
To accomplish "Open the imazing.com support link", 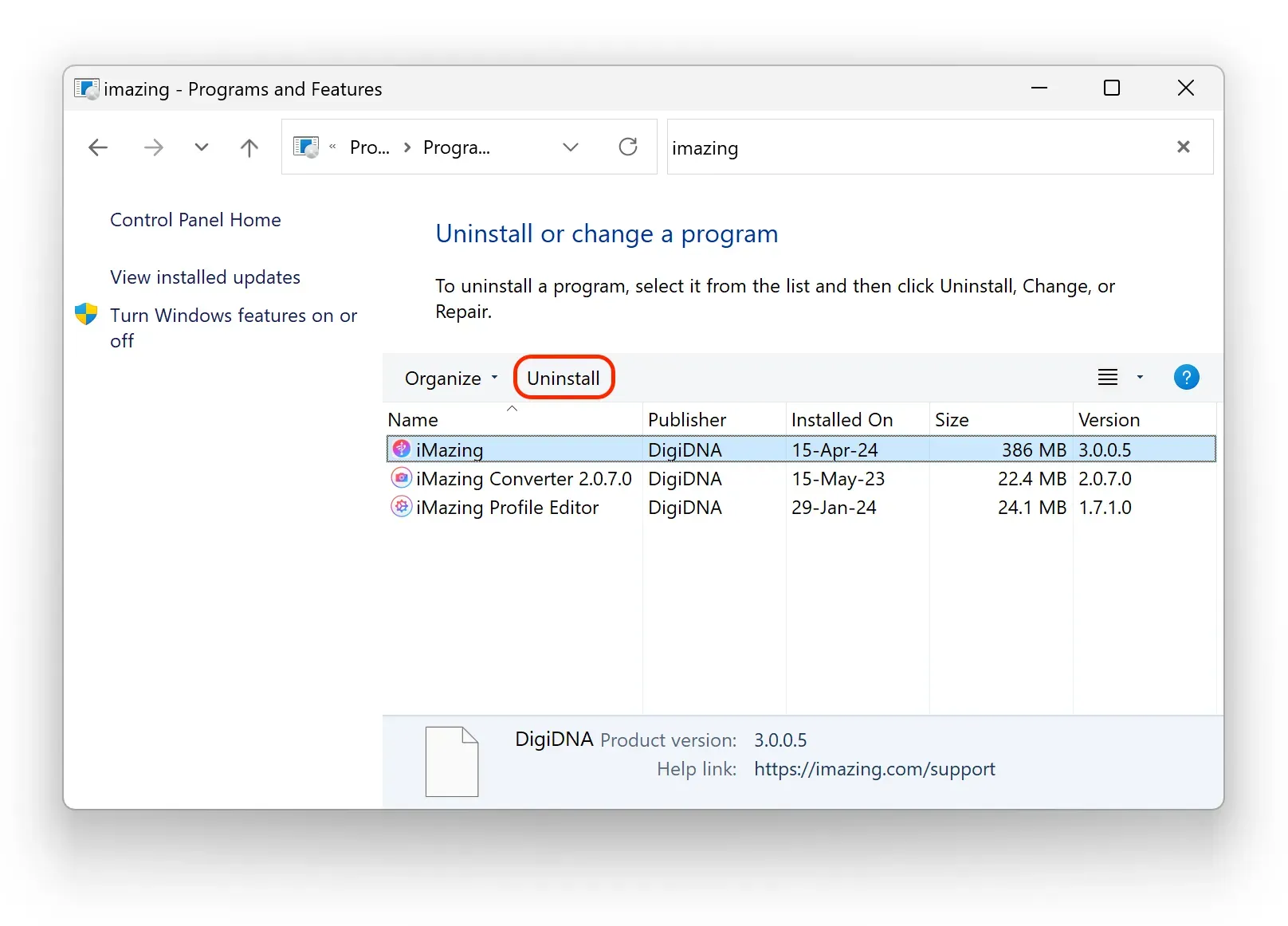I will 874,768.
